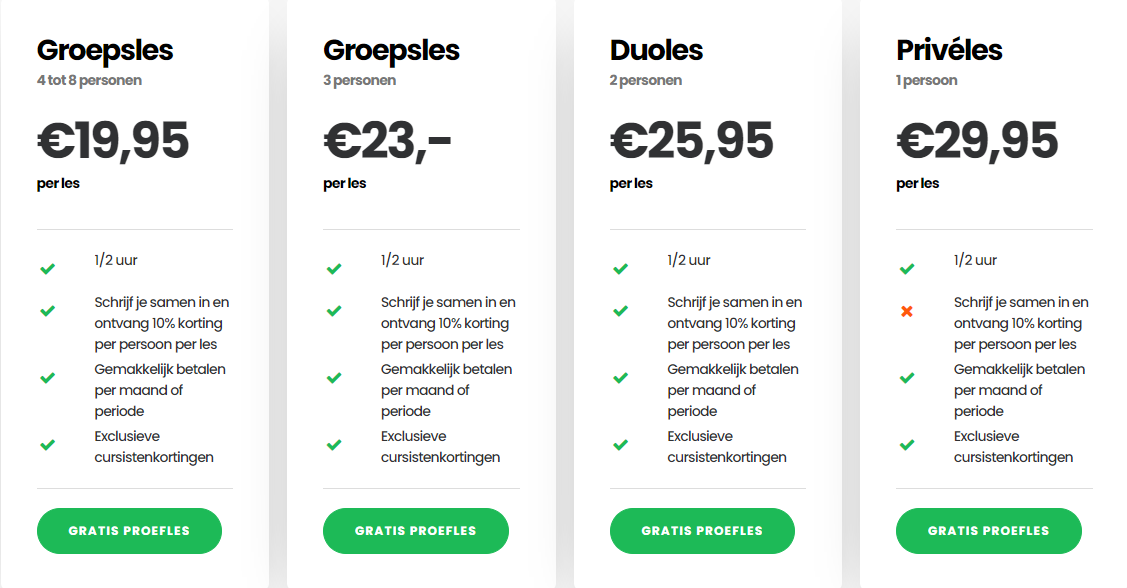Viewport: 1127px width, 588px height.
Task: Click the €23,- price text
Action: (x=387, y=141)
